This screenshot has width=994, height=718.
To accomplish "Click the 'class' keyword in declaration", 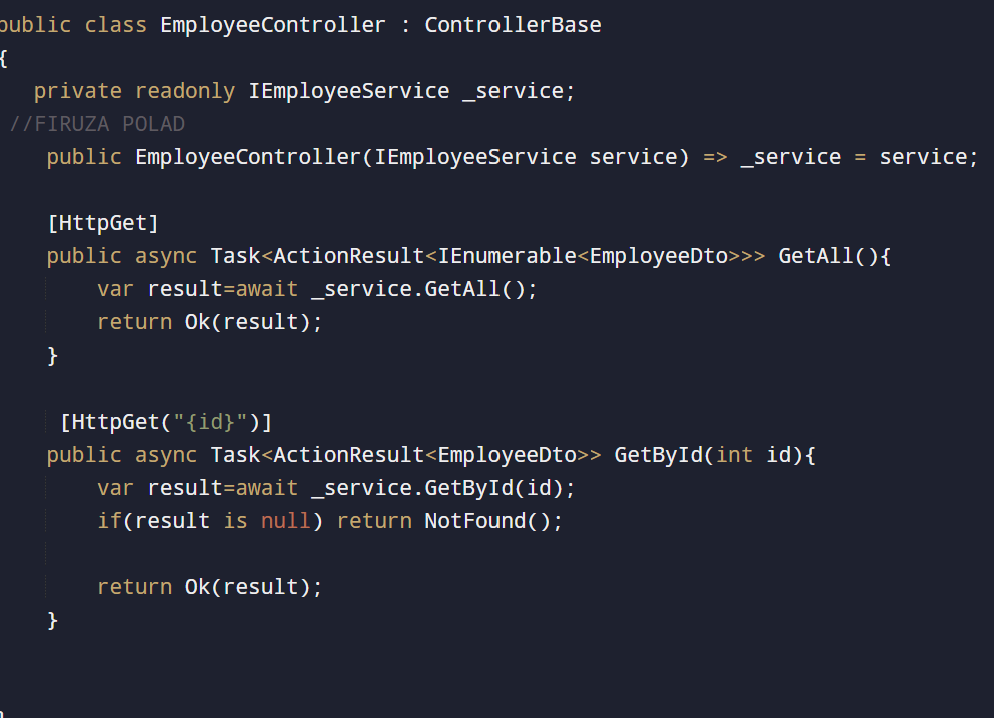I will [116, 25].
